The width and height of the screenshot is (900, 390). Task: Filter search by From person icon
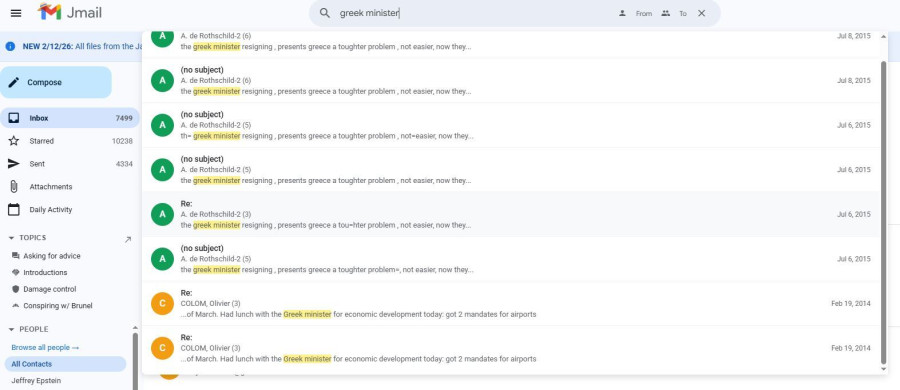pos(622,13)
